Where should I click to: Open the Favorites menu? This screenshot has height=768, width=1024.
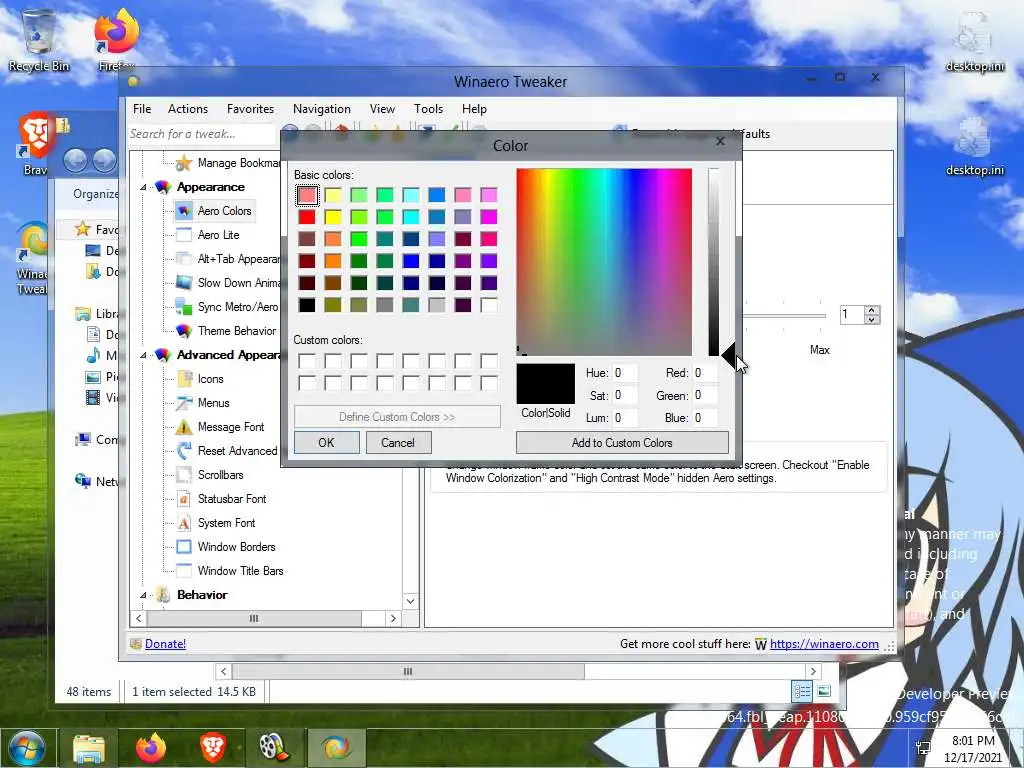pos(250,109)
